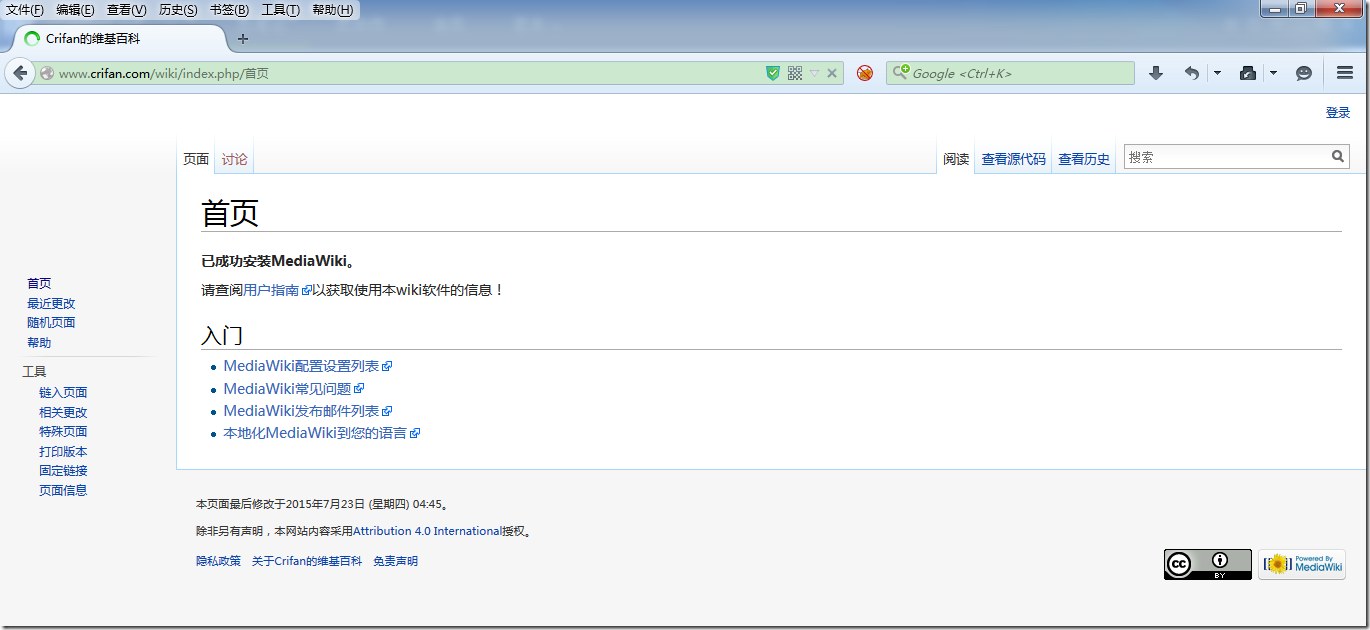Follow the 用户指南 external link

pos(278,290)
